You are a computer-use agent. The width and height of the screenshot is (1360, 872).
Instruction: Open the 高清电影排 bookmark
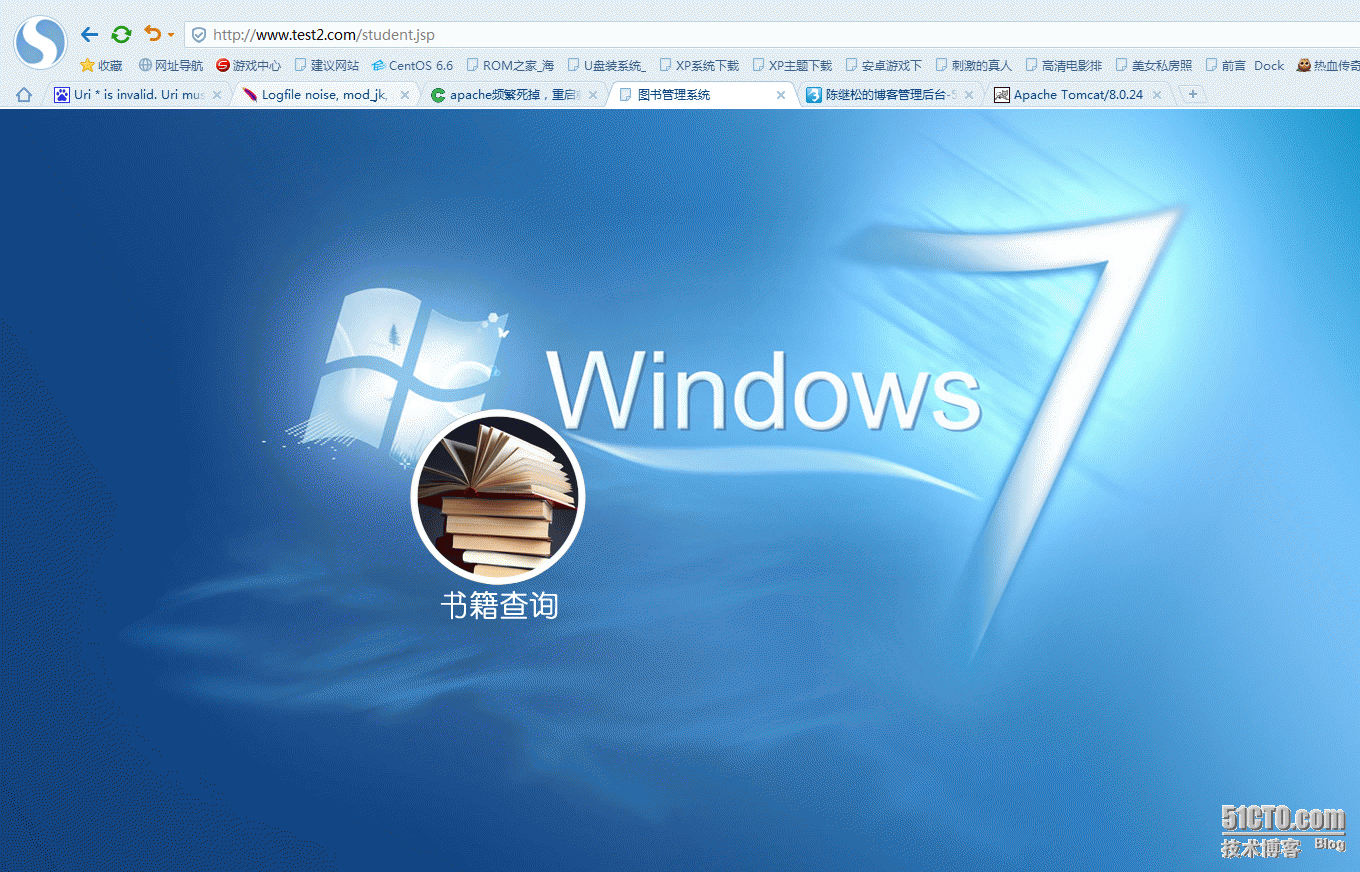pos(1064,65)
